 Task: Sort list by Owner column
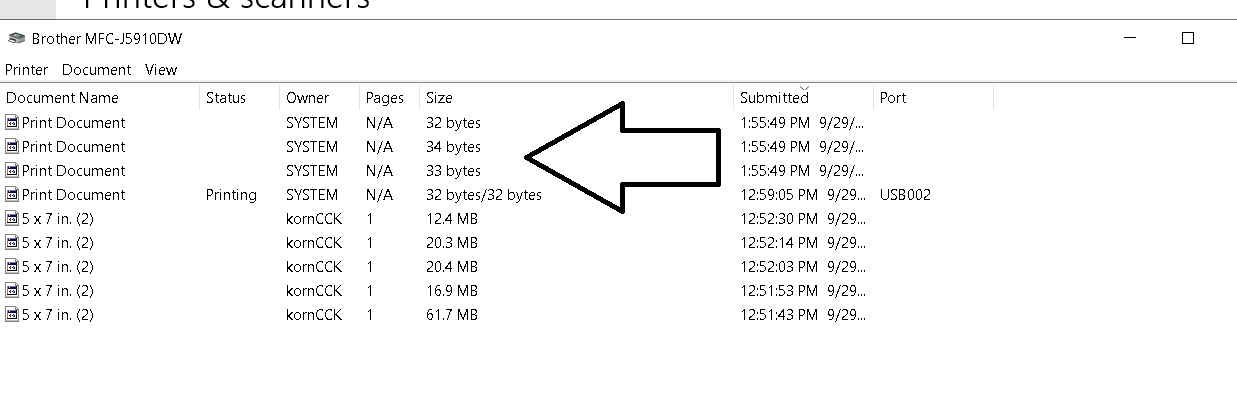point(320,98)
